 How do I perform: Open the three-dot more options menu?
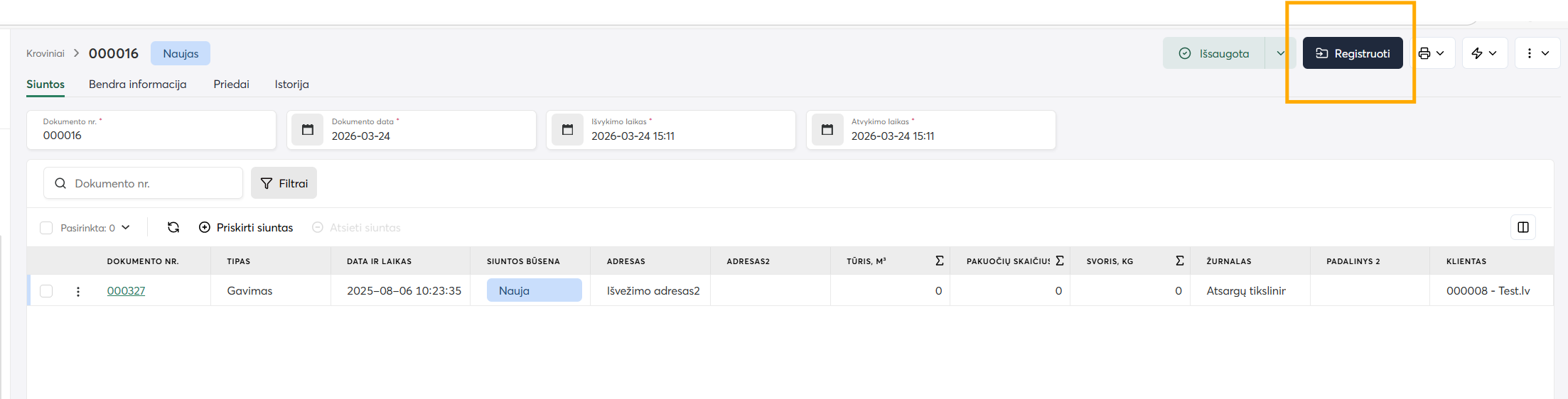pos(1537,53)
